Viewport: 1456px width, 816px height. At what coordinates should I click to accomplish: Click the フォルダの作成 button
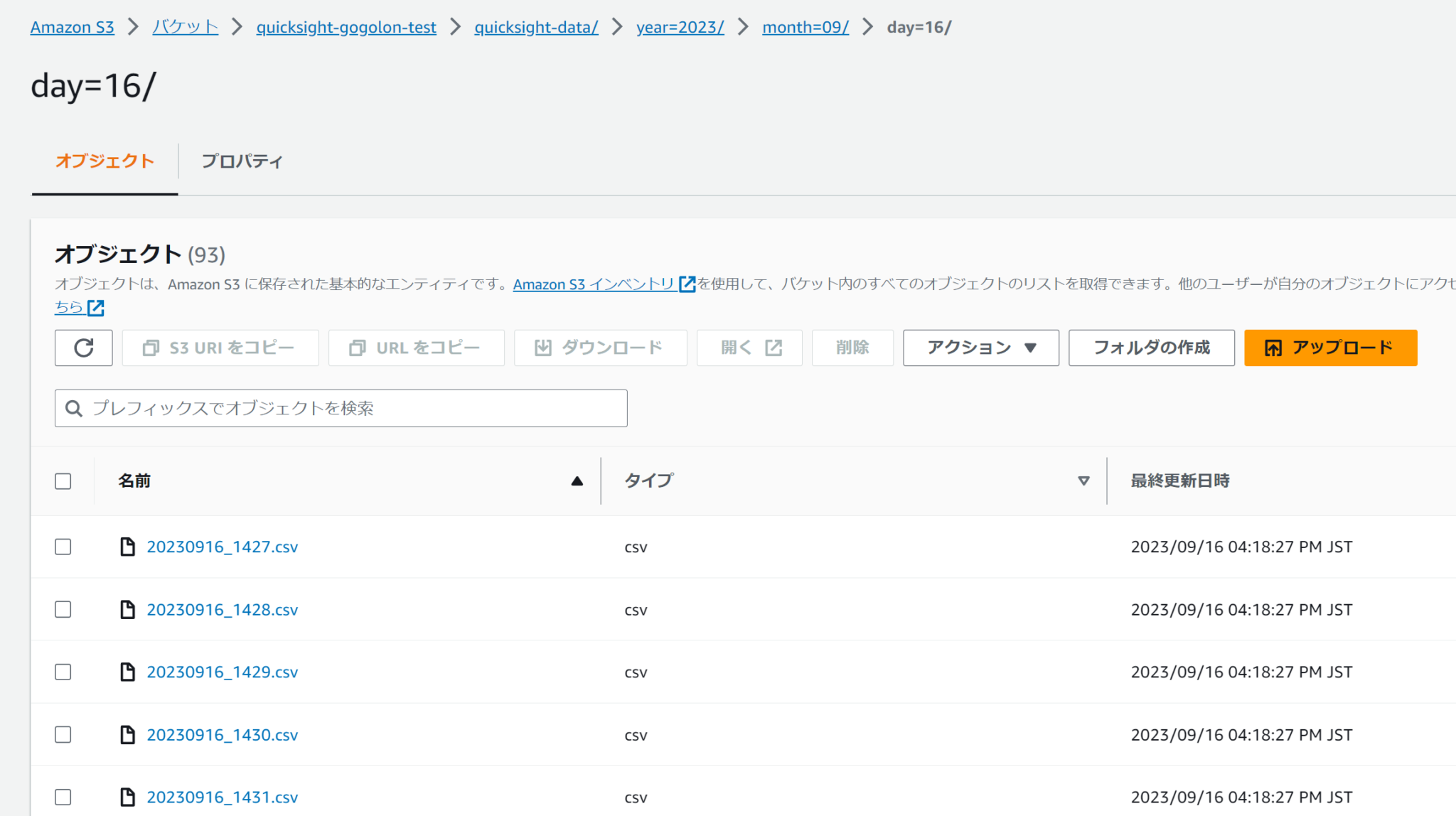click(x=1151, y=348)
